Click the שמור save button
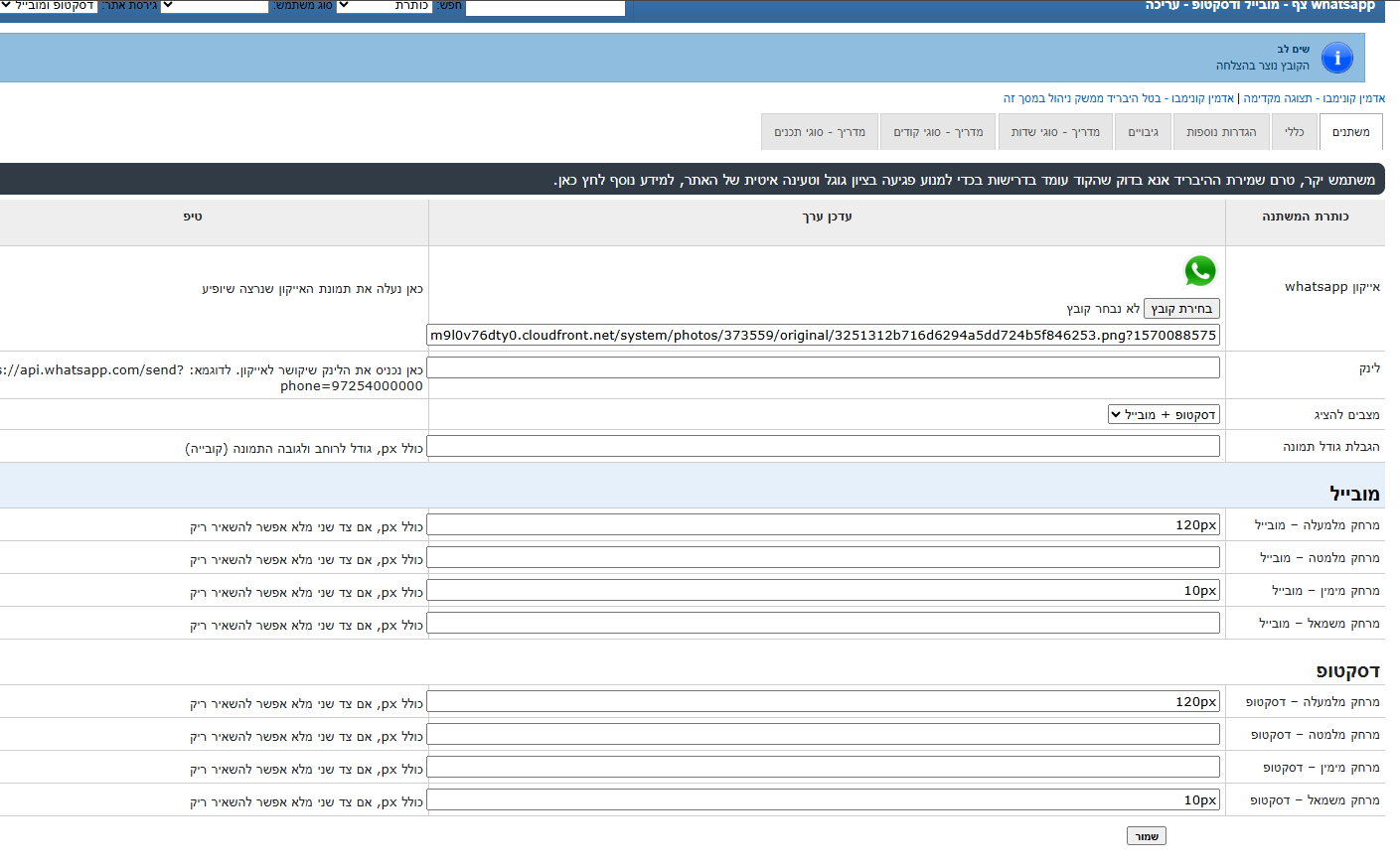Viewport: 1400px width, 867px height. click(x=1147, y=836)
